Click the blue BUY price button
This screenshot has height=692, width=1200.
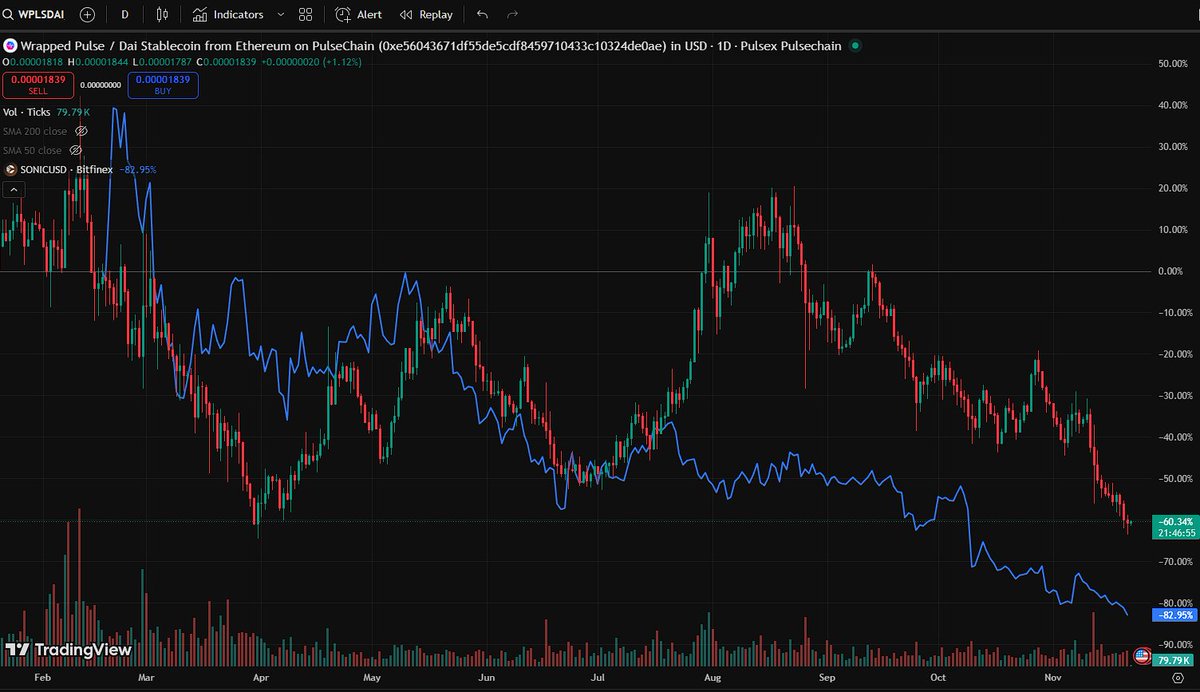(163, 85)
